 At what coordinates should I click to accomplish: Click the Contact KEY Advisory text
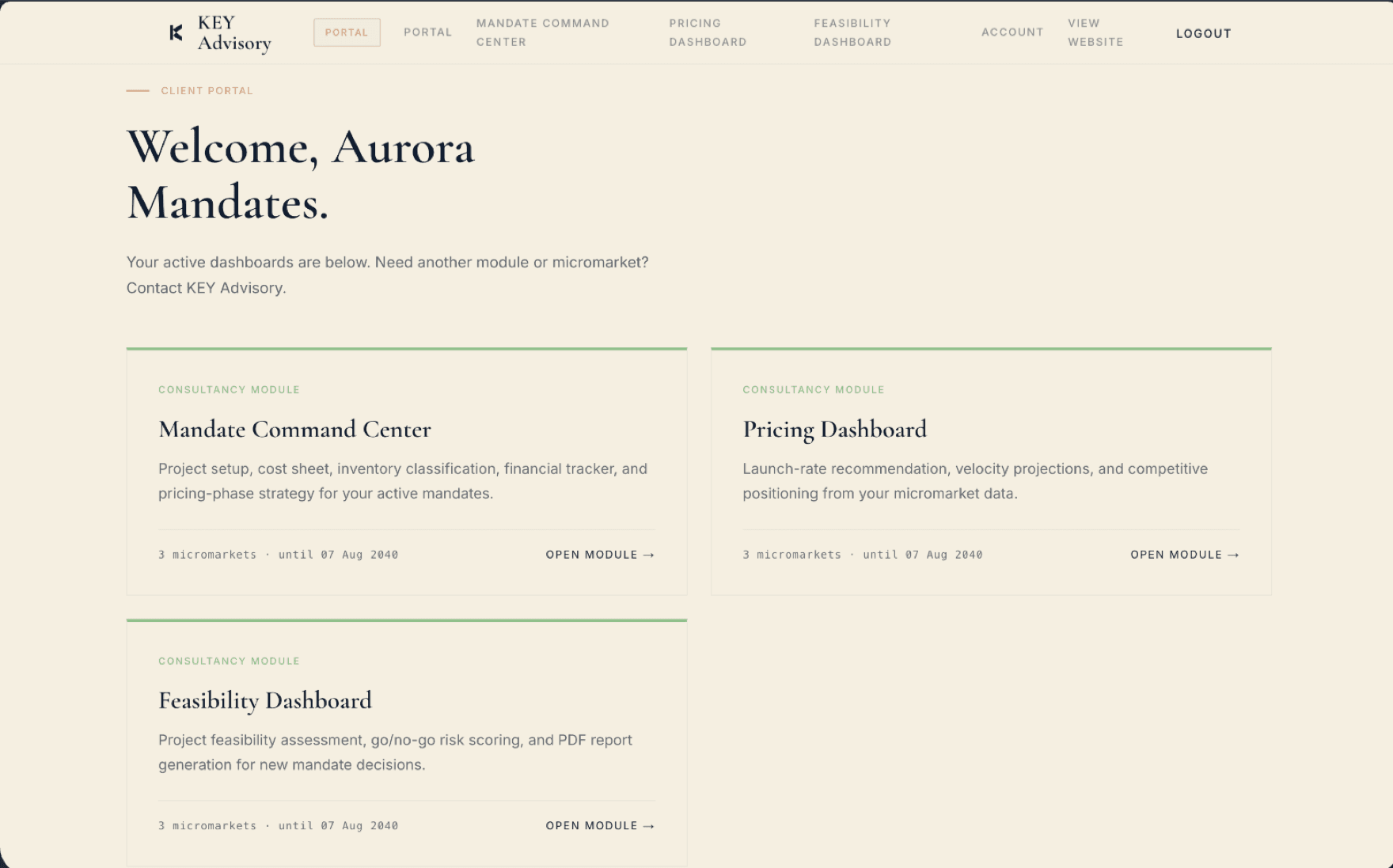pyautogui.click(x=206, y=288)
